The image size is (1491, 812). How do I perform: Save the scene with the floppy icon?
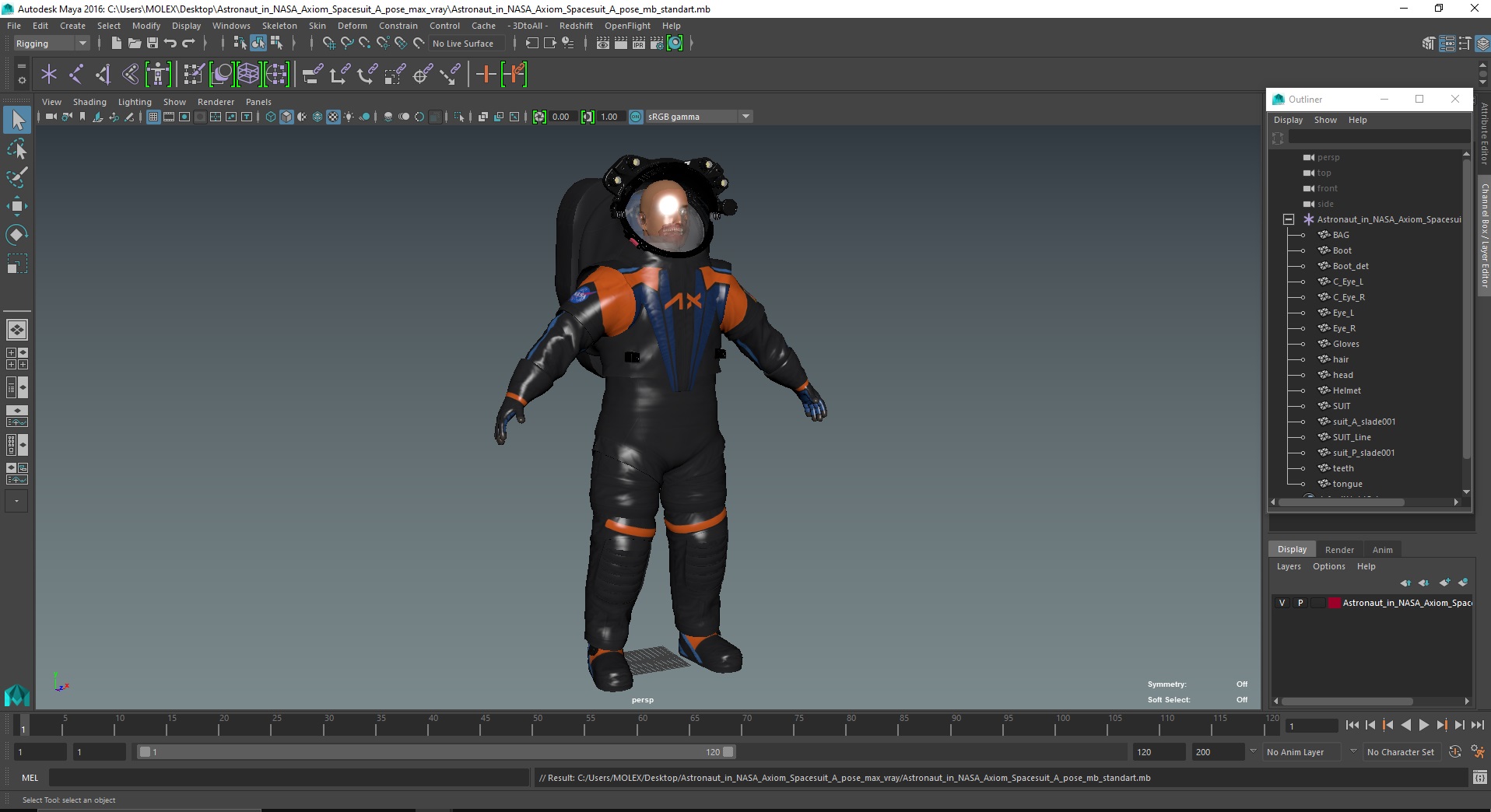click(x=153, y=44)
